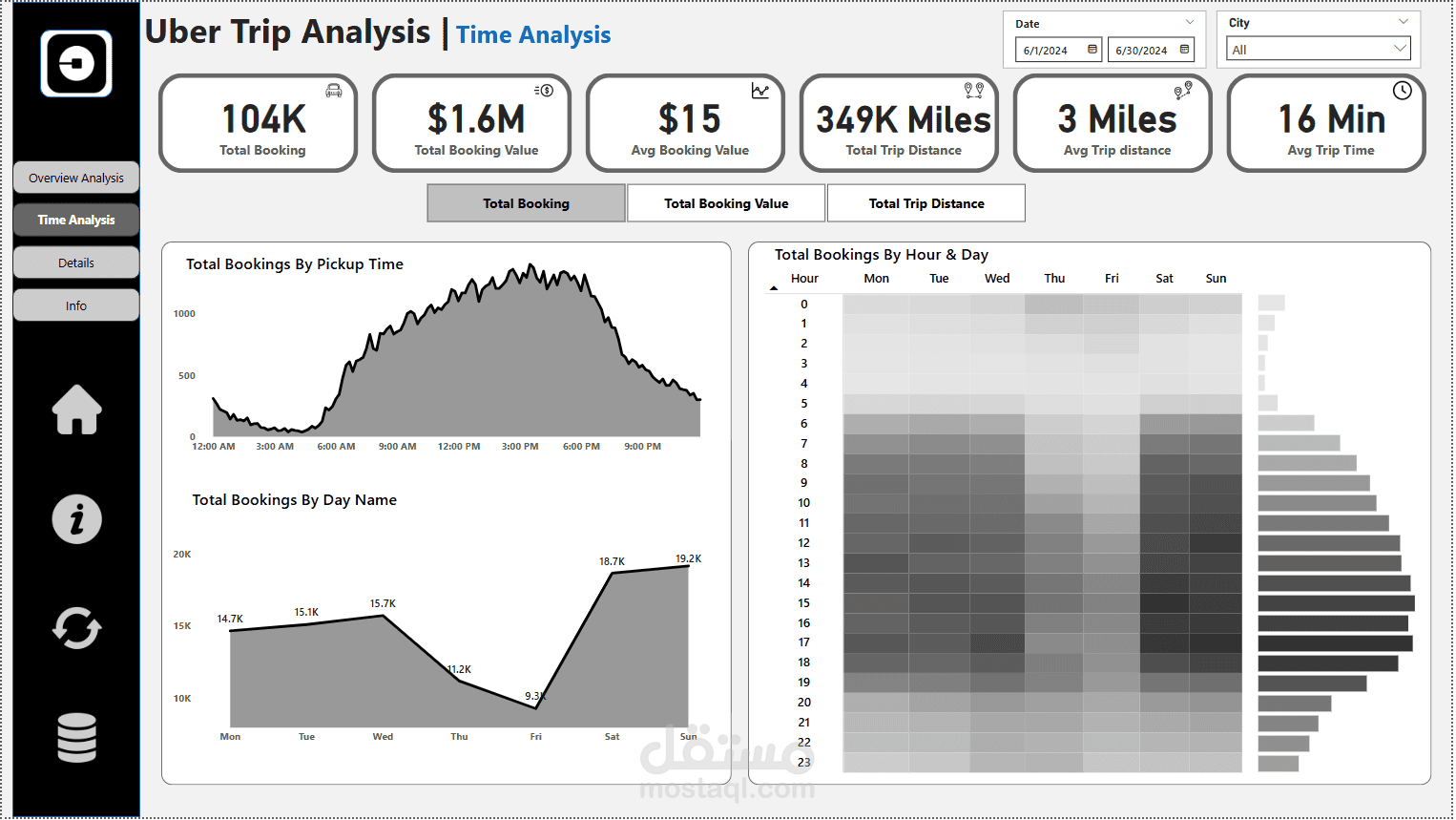Select the $15 Avg Booking Value card
This screenshot has height=820, width=1456.
(x=685, y=124)
